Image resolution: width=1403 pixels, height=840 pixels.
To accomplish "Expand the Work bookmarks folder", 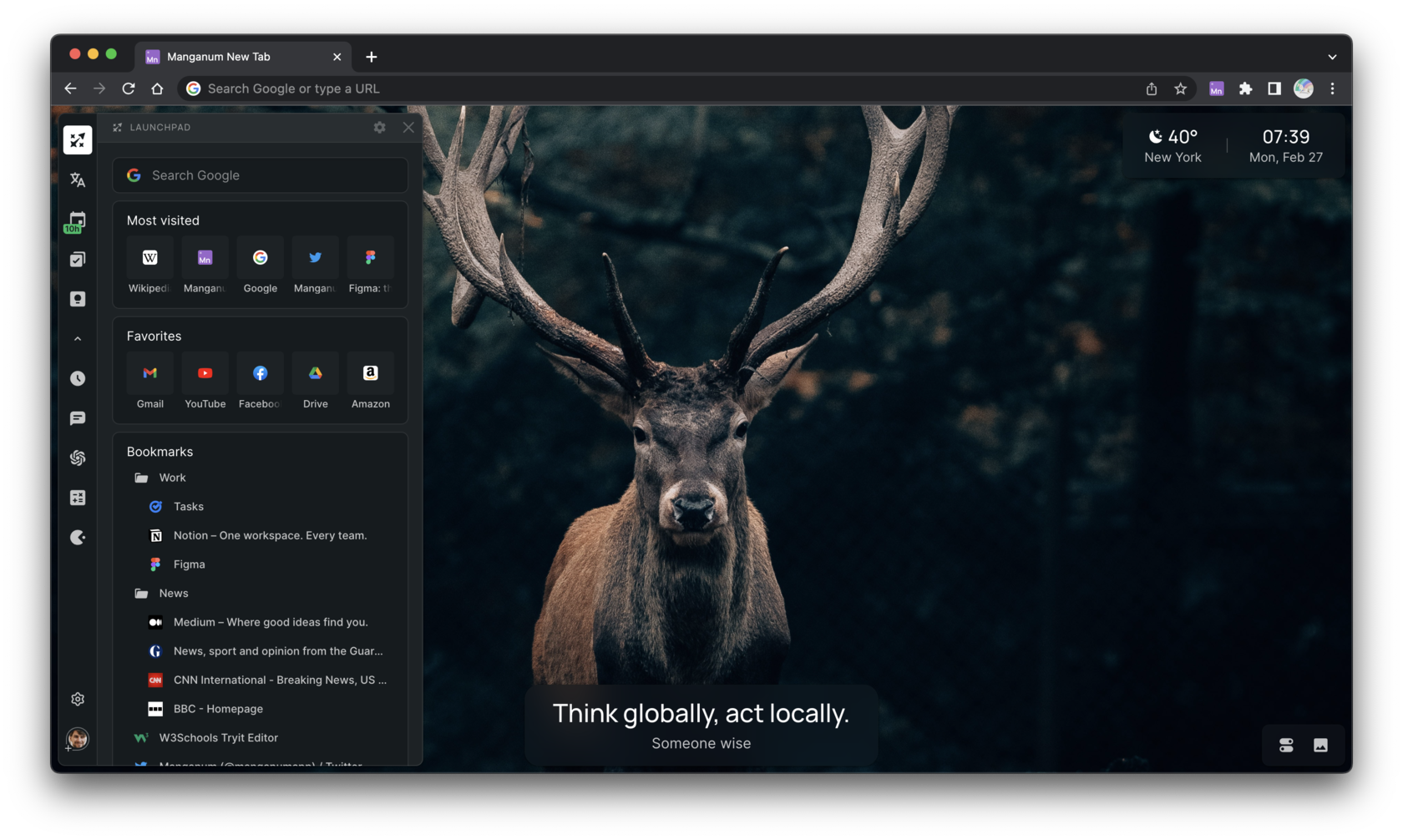I will pyautogui.click(x=172, y=477).
